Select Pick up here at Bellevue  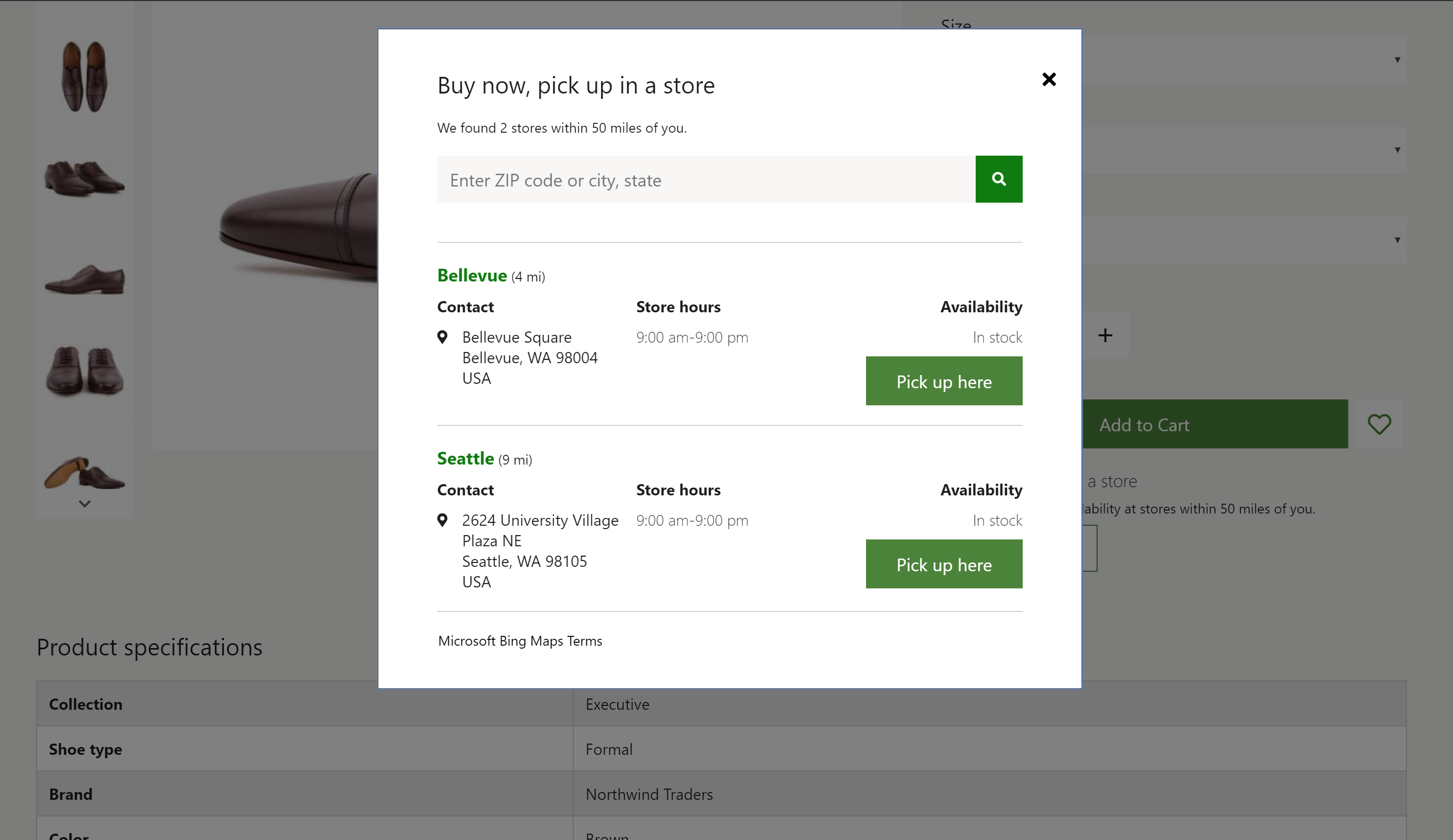(x=944, y=381)
